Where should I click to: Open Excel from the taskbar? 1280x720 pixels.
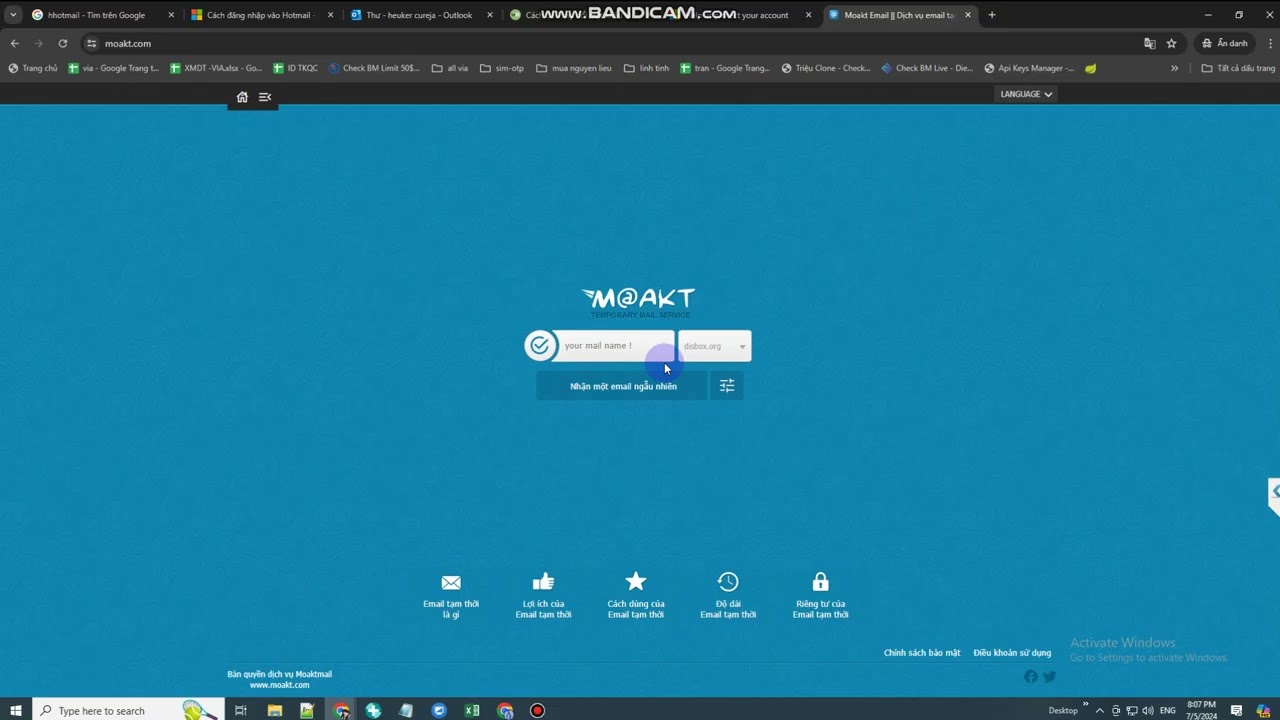472,711
